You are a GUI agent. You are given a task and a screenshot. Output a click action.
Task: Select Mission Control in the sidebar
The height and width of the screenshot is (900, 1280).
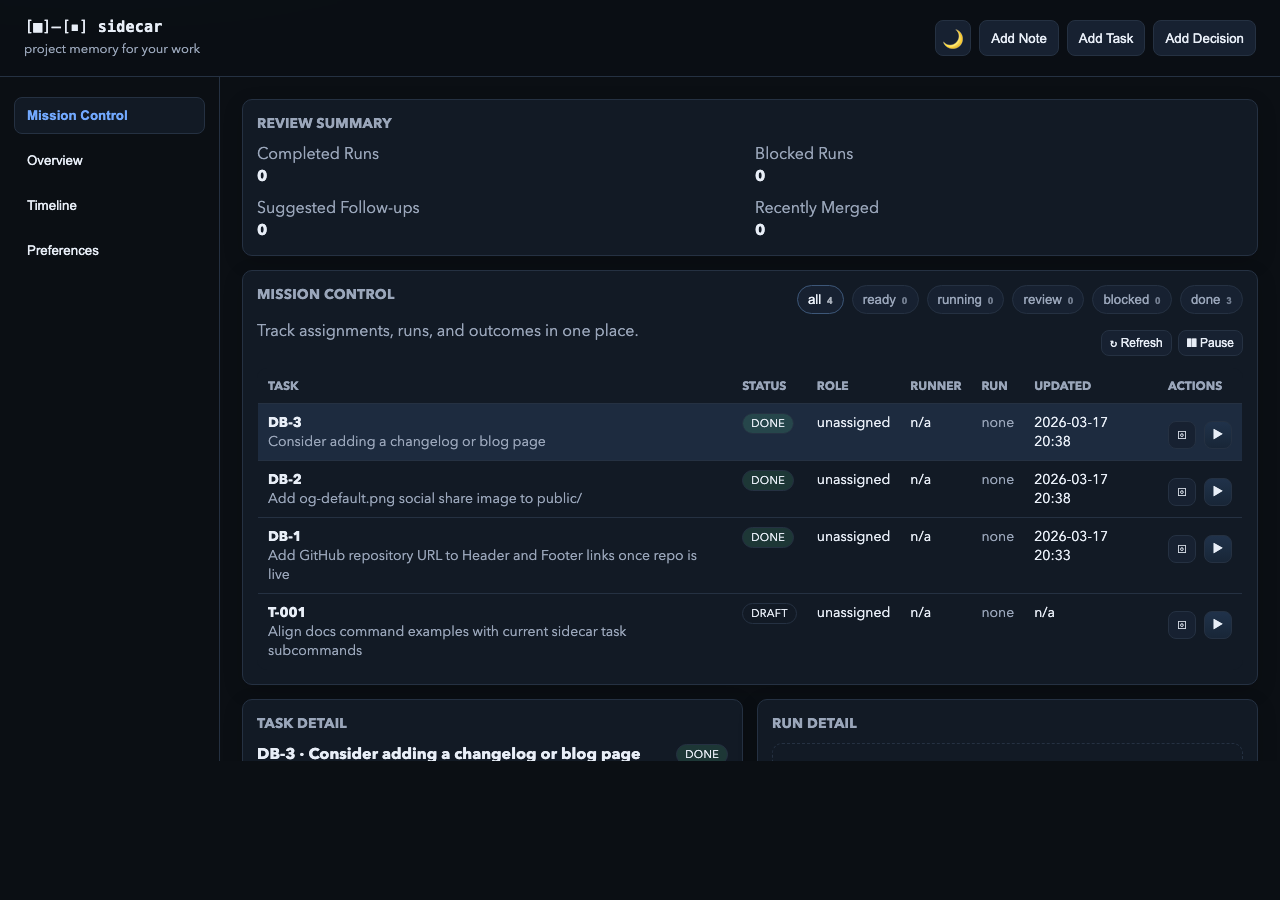click(x=109, y=115)
